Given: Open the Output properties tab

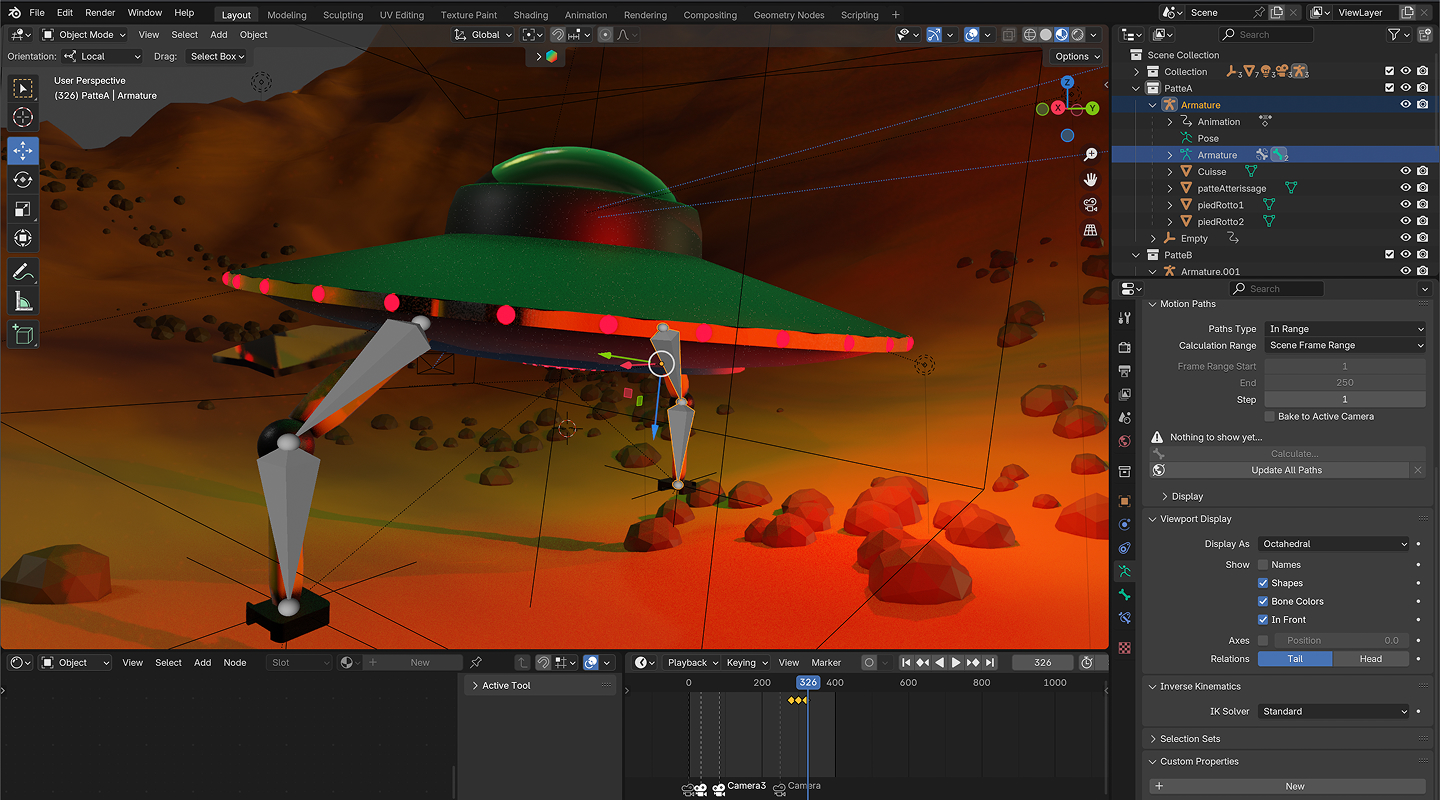Looking at the screenshot, I should [1125, 371].
